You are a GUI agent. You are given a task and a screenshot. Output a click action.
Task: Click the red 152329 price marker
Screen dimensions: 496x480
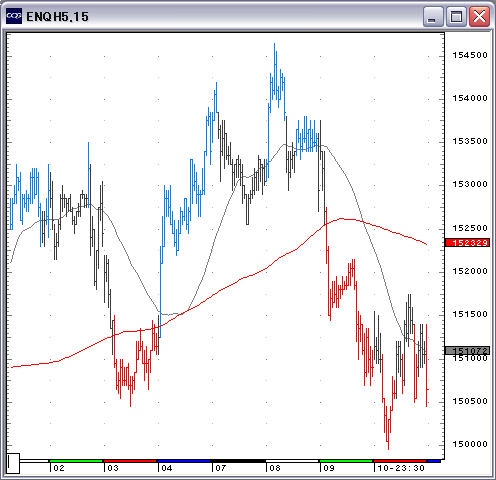pyautogui.click(x=467, y=243)
